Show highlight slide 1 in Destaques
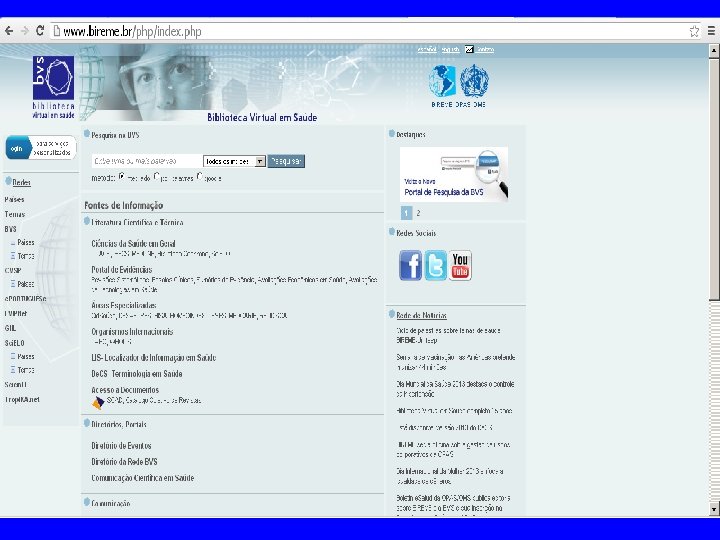 [406, 213]
